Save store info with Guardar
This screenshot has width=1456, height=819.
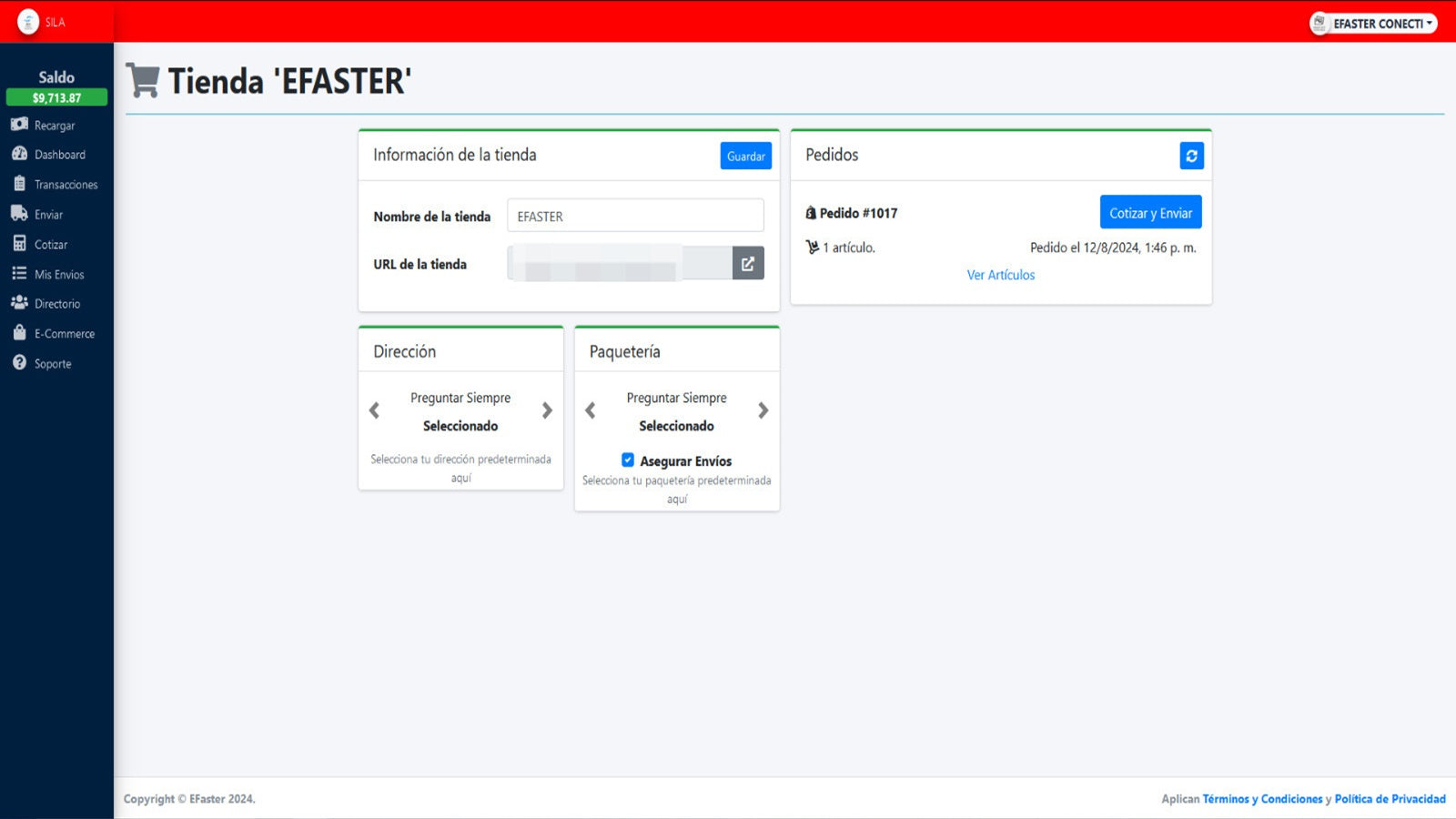point(745,156)
